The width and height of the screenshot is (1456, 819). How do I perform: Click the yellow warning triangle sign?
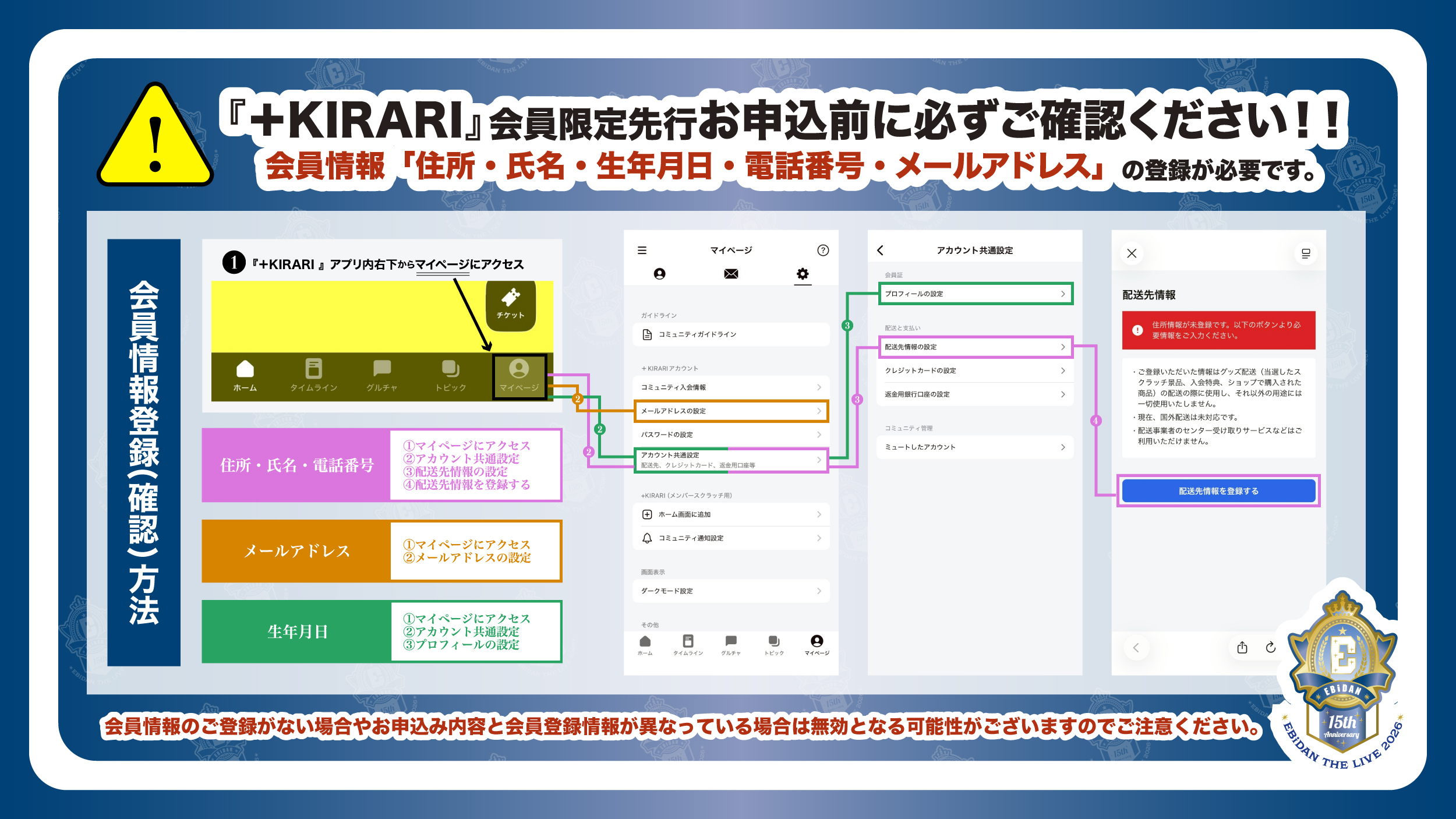pyautogui.click(x=155, y=135)
